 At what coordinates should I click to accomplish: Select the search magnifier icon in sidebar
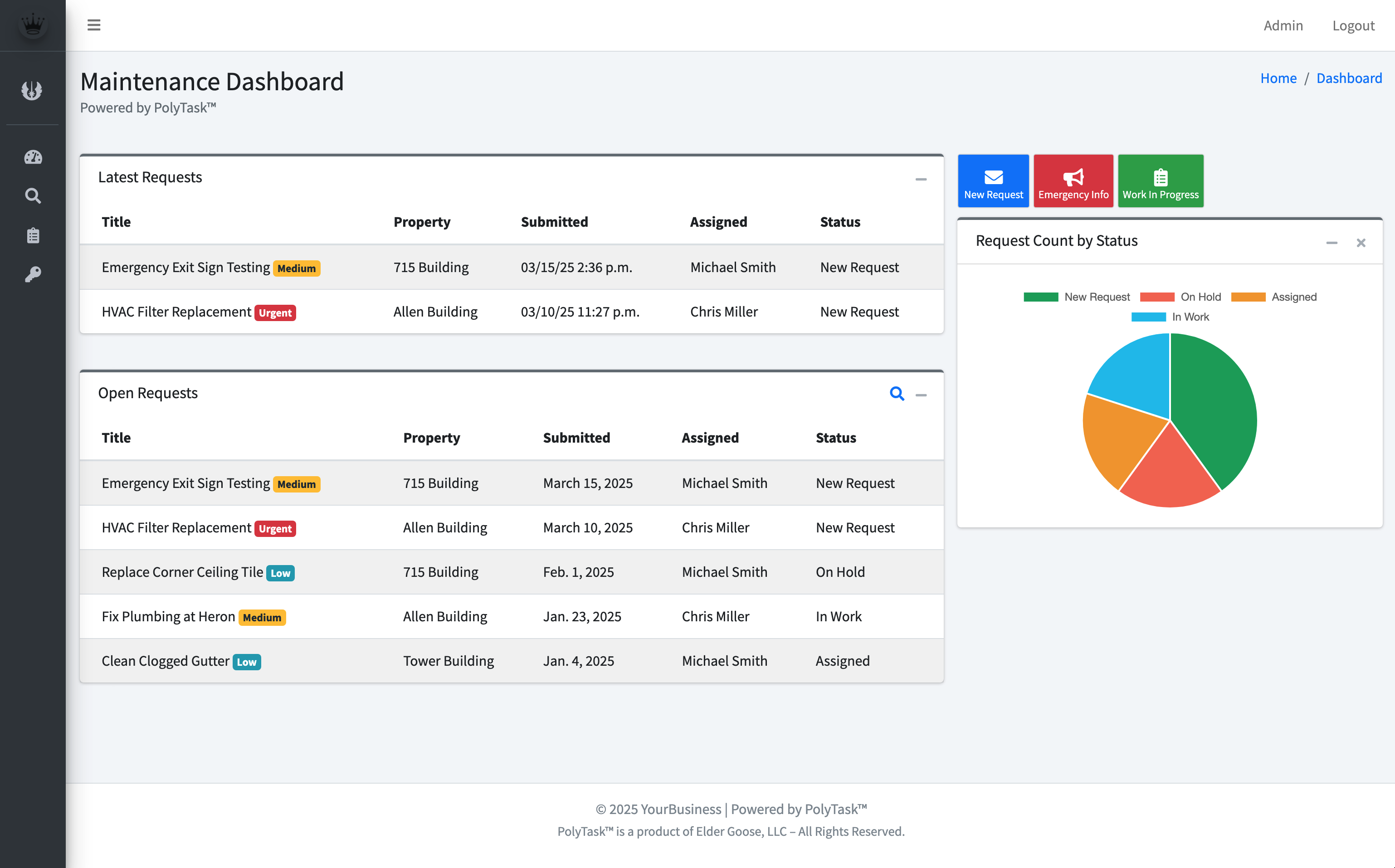(33, 196)
